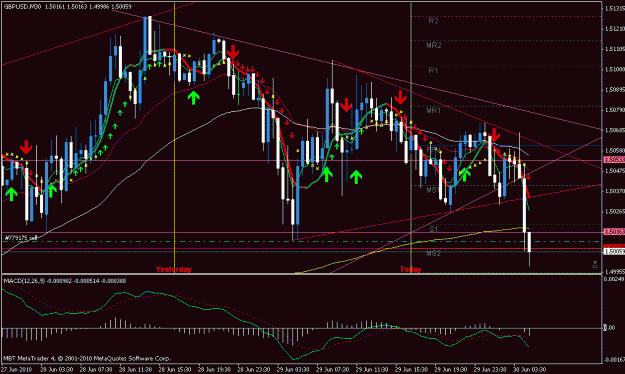The height and width of the screenshot is (374, 625).
Task: Click the 27 Jun 2010 date label
Action: point(17,370)
